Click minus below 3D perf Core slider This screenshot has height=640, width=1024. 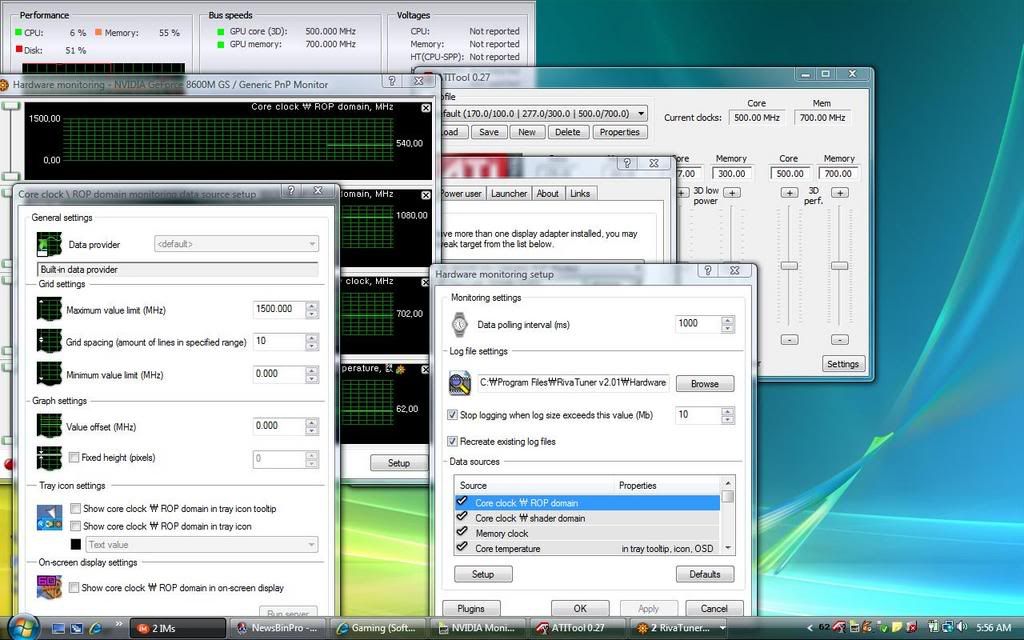click(x=789, y=340)
